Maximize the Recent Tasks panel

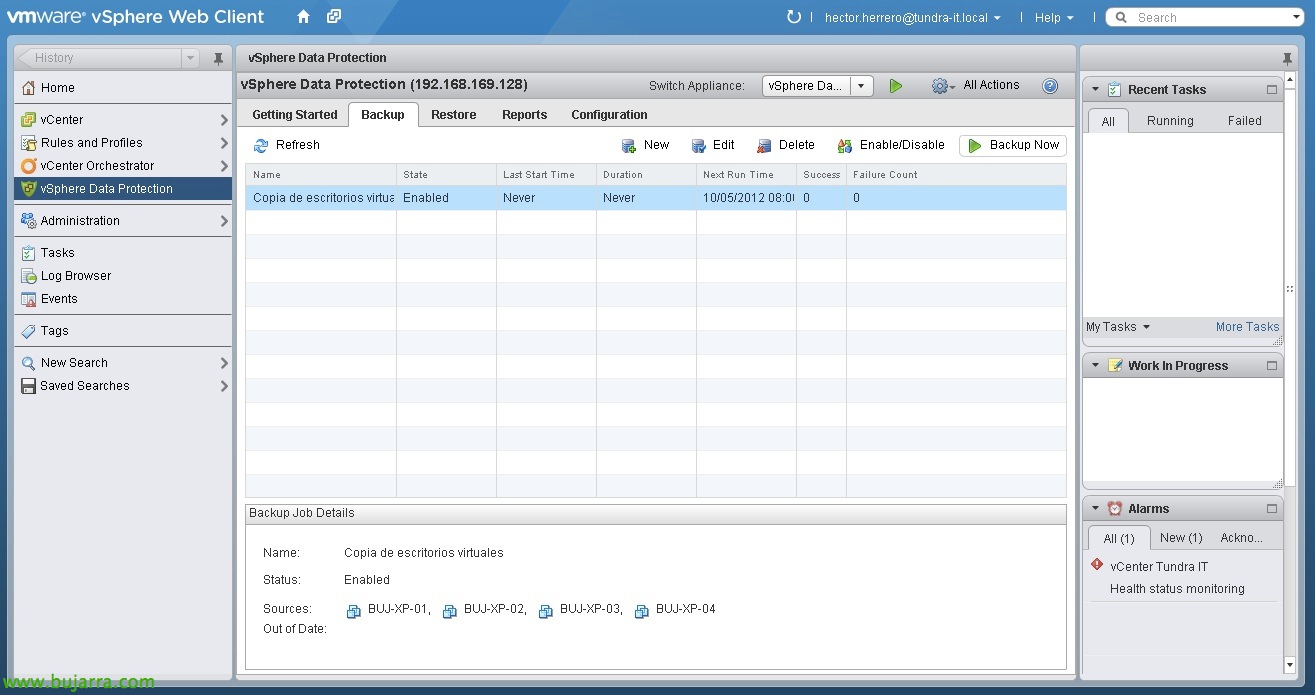(x=1272, y=89)
